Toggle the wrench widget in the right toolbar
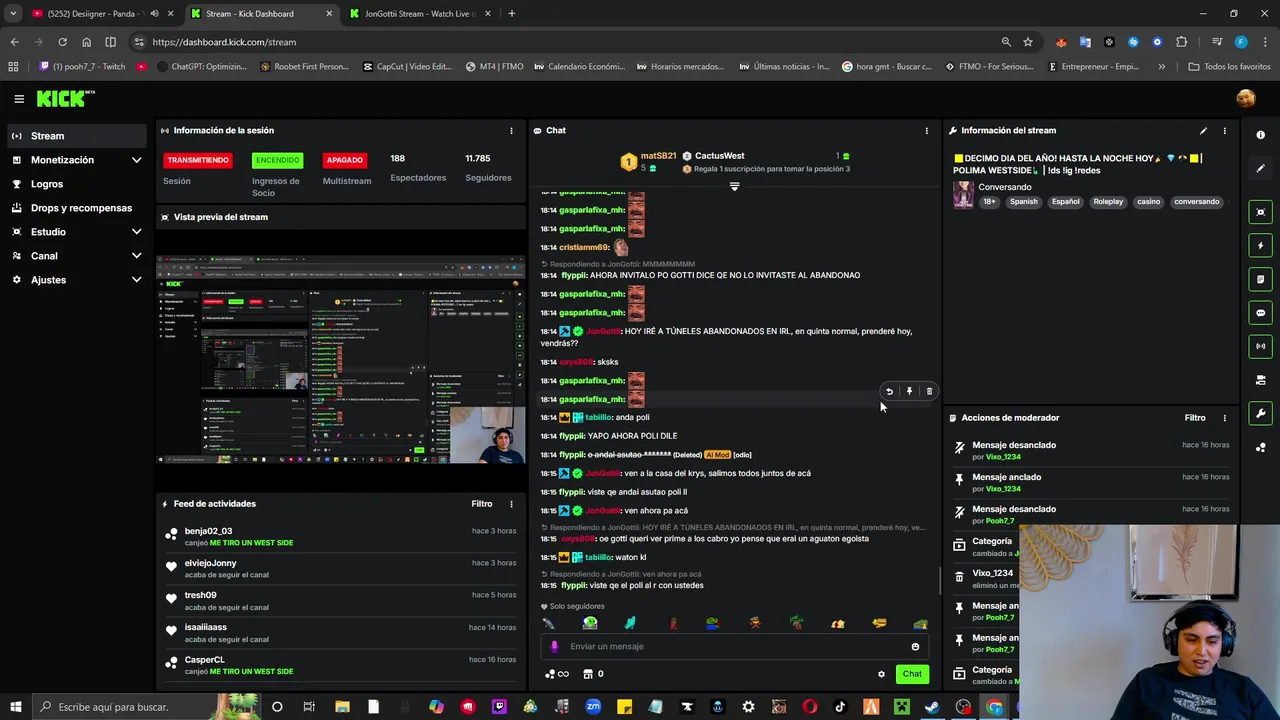 coord(1260,414)
